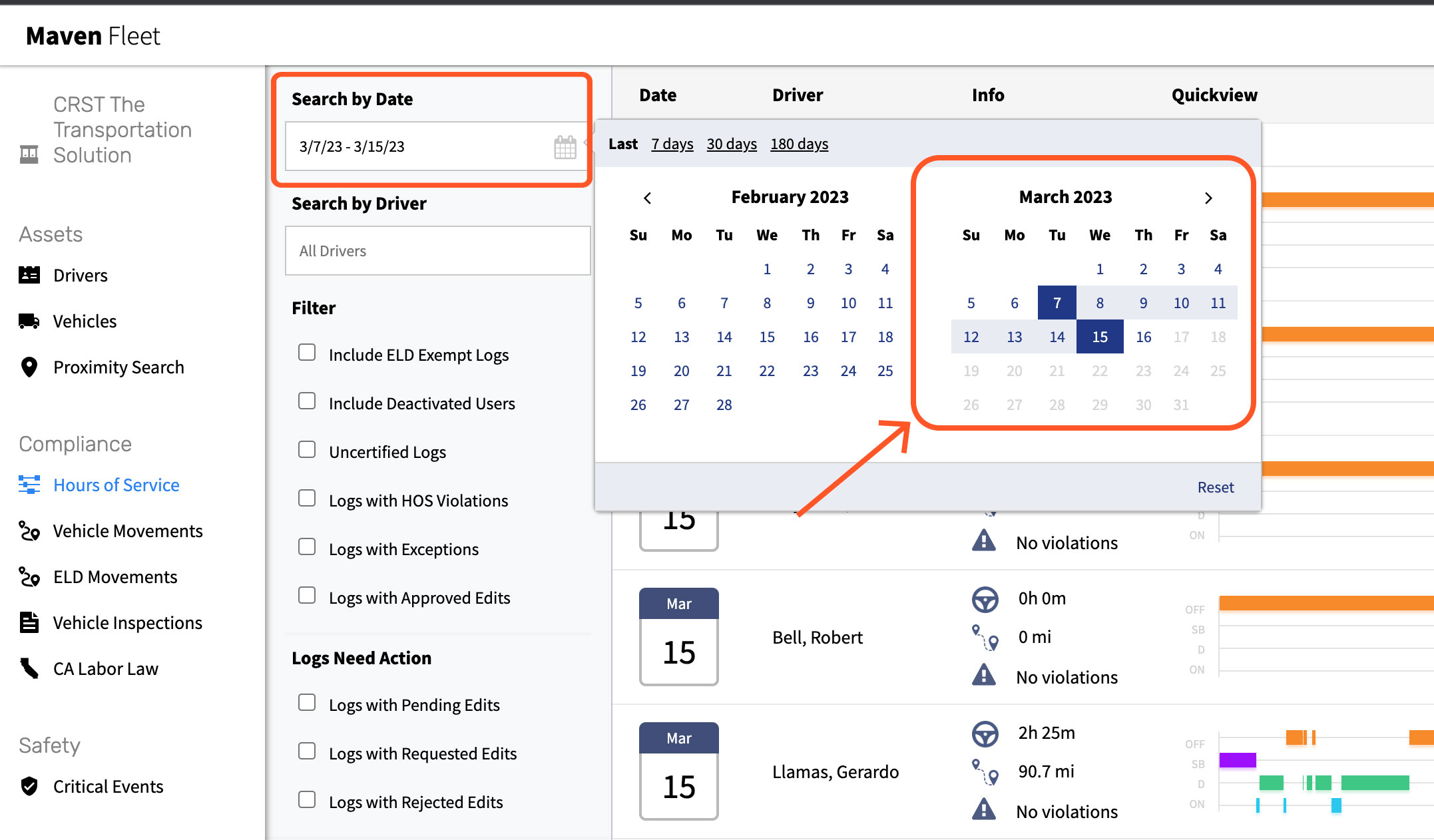Click Reset in the date picker
Screen dimensions: 1434x840
click(1215, 487)
